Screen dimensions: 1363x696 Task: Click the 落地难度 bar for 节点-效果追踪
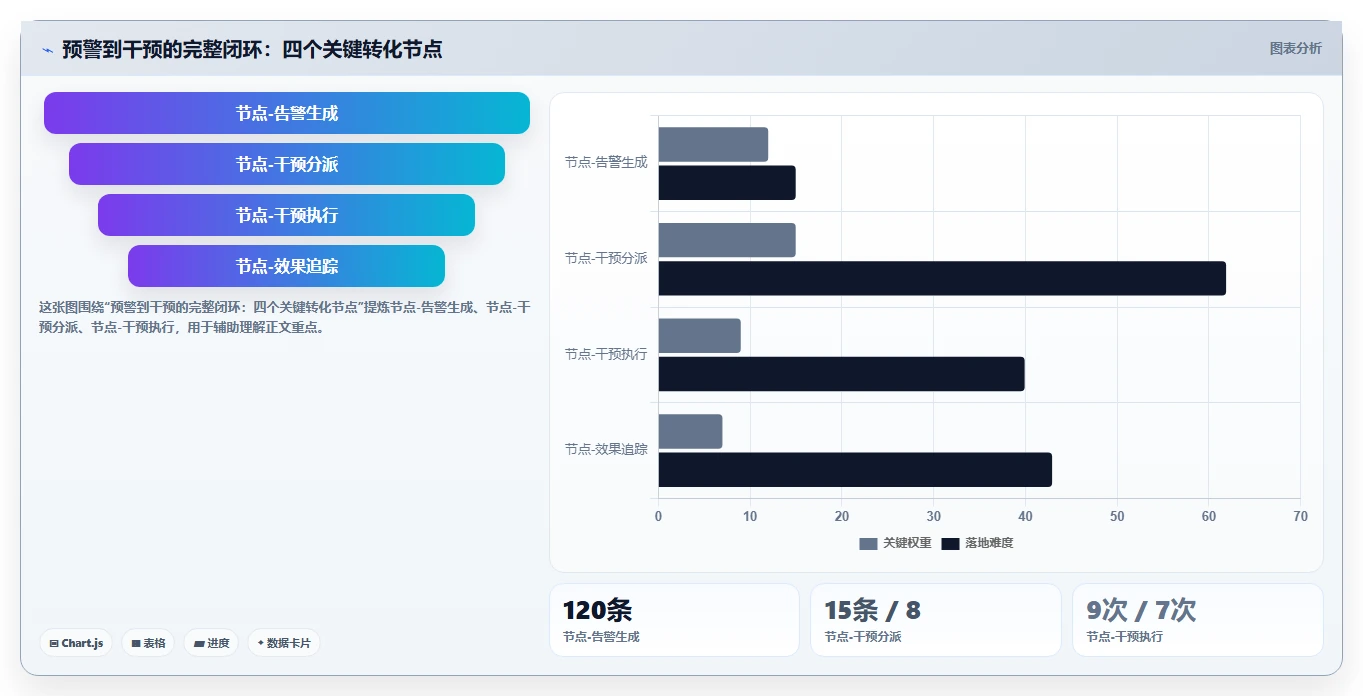pyautogui.click(x=855, y=470)
